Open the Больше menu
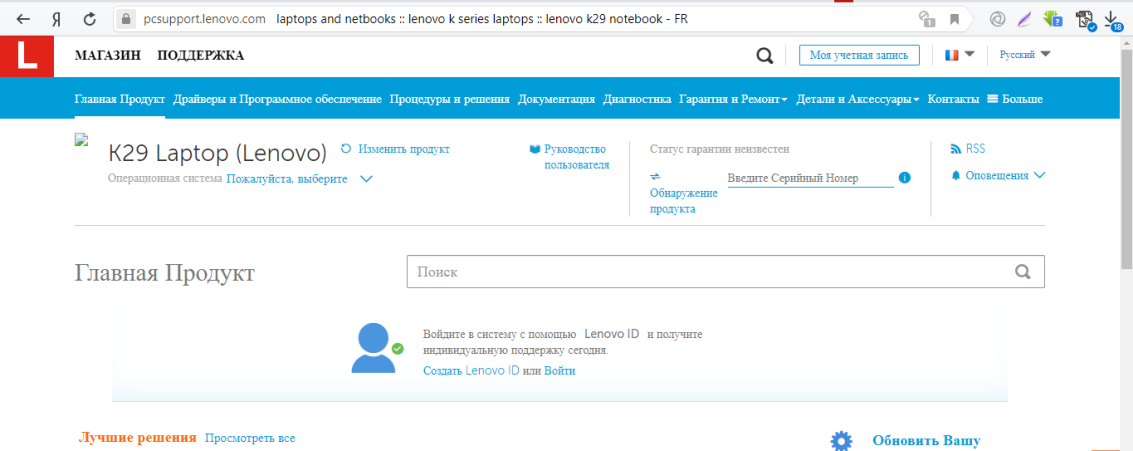1133x451 pixels. click(1015, 99)
